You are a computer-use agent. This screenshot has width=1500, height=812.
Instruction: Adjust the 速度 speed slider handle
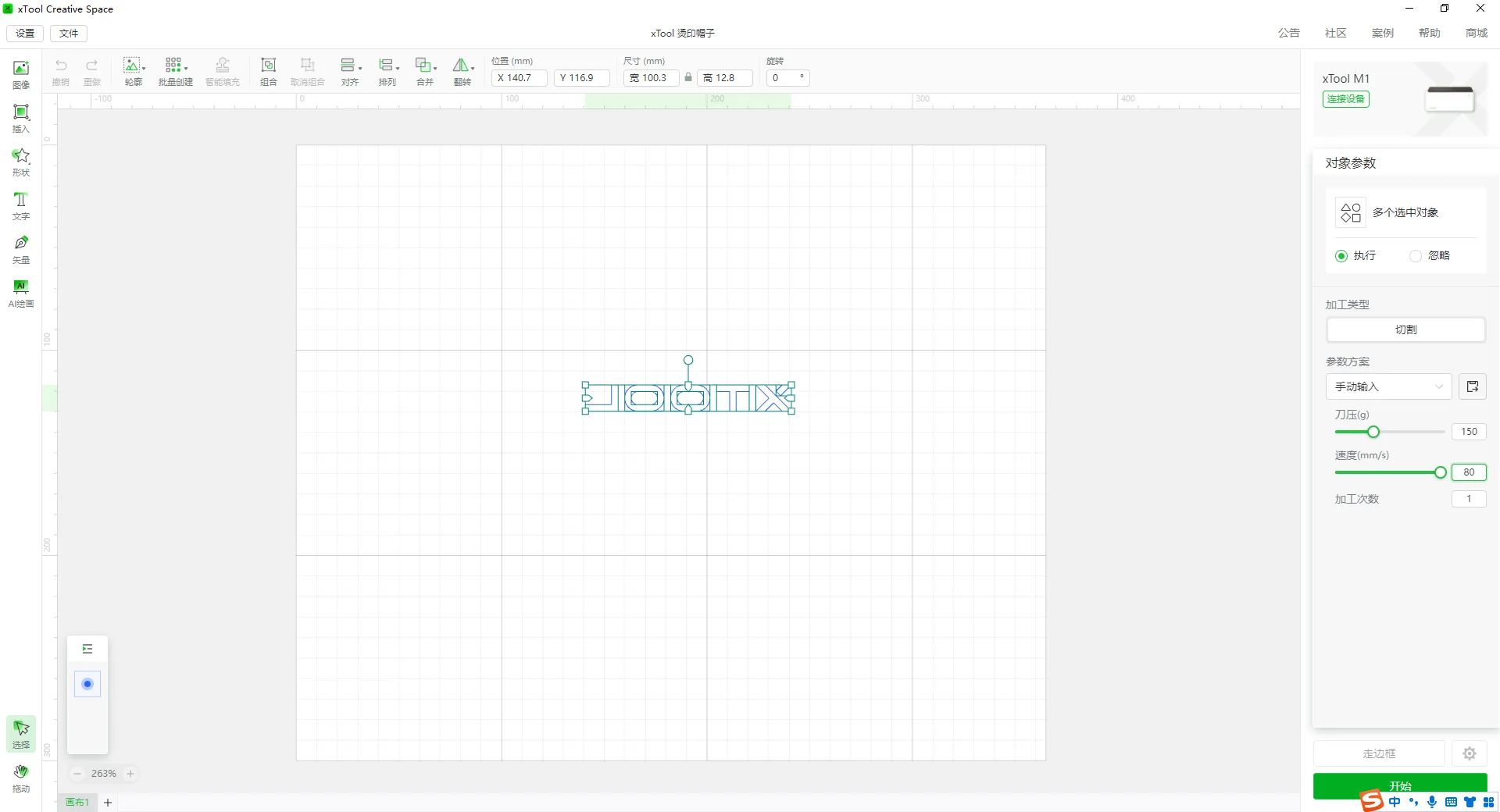pos(1441,472)
